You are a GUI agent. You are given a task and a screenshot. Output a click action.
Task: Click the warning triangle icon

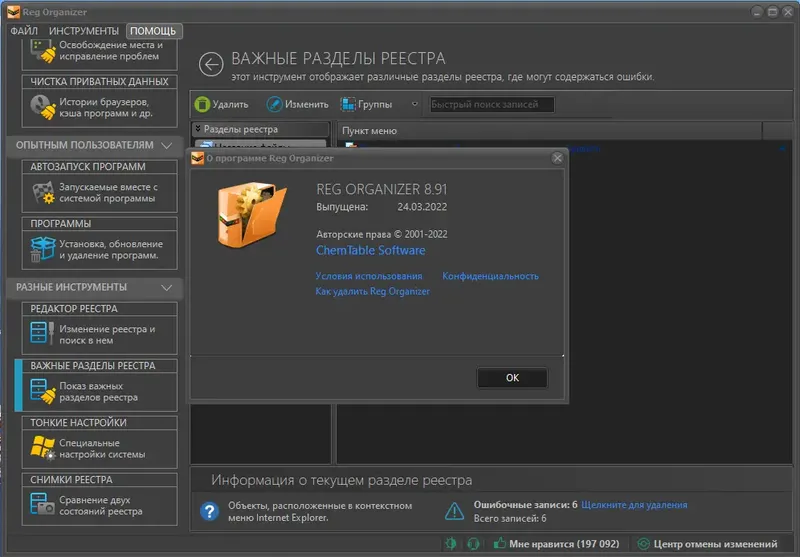pos(454,511)
